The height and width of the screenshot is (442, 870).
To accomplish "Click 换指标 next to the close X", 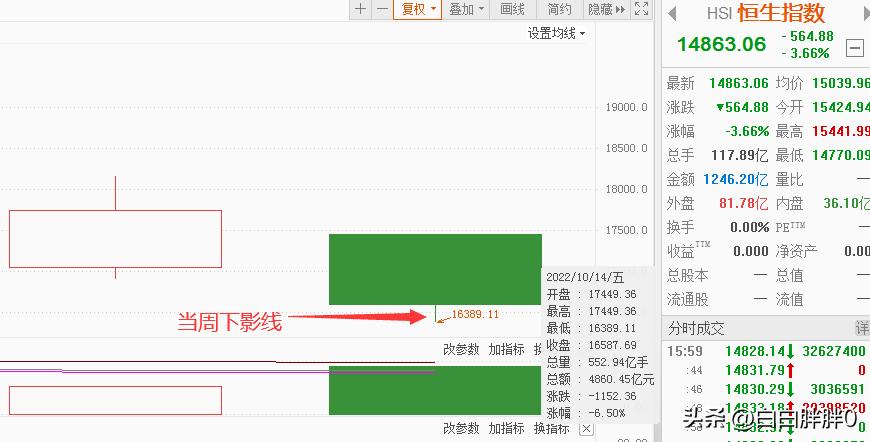I will click(552, 429).
